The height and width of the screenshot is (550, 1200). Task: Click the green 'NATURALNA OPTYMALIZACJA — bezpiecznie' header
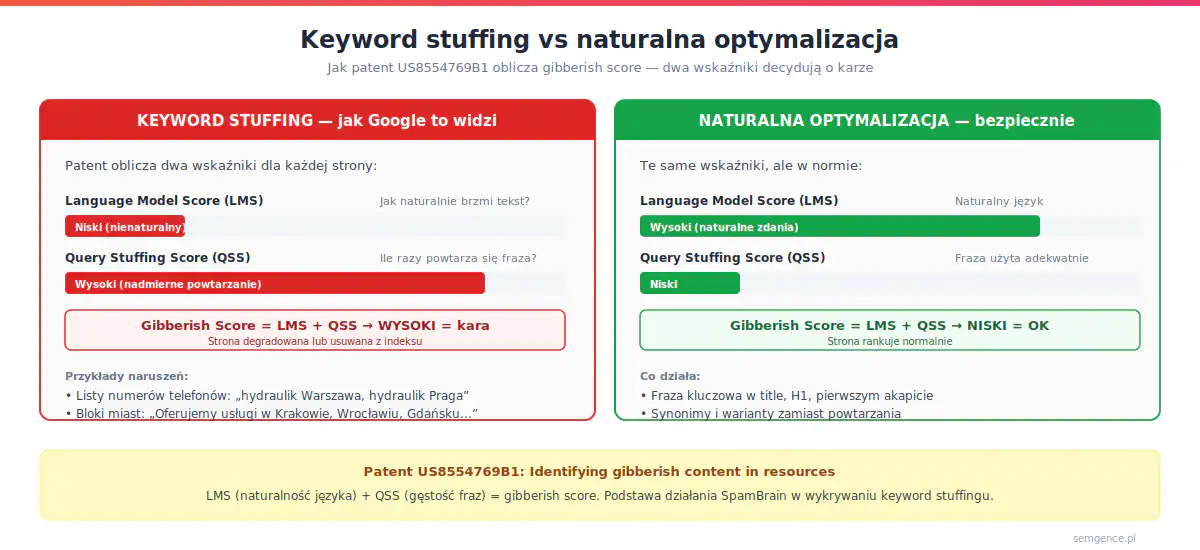coord(887,120)
